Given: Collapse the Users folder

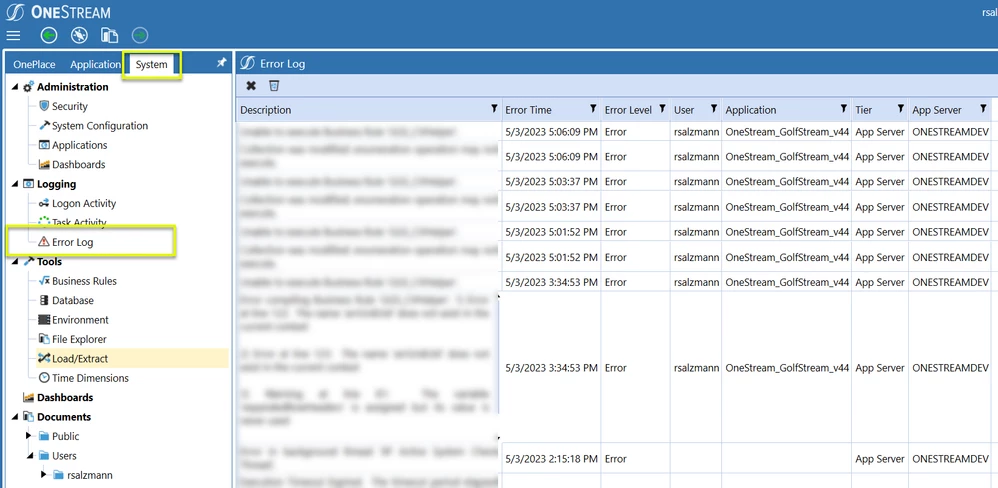Looking at the screenshot, I should 29,456.
